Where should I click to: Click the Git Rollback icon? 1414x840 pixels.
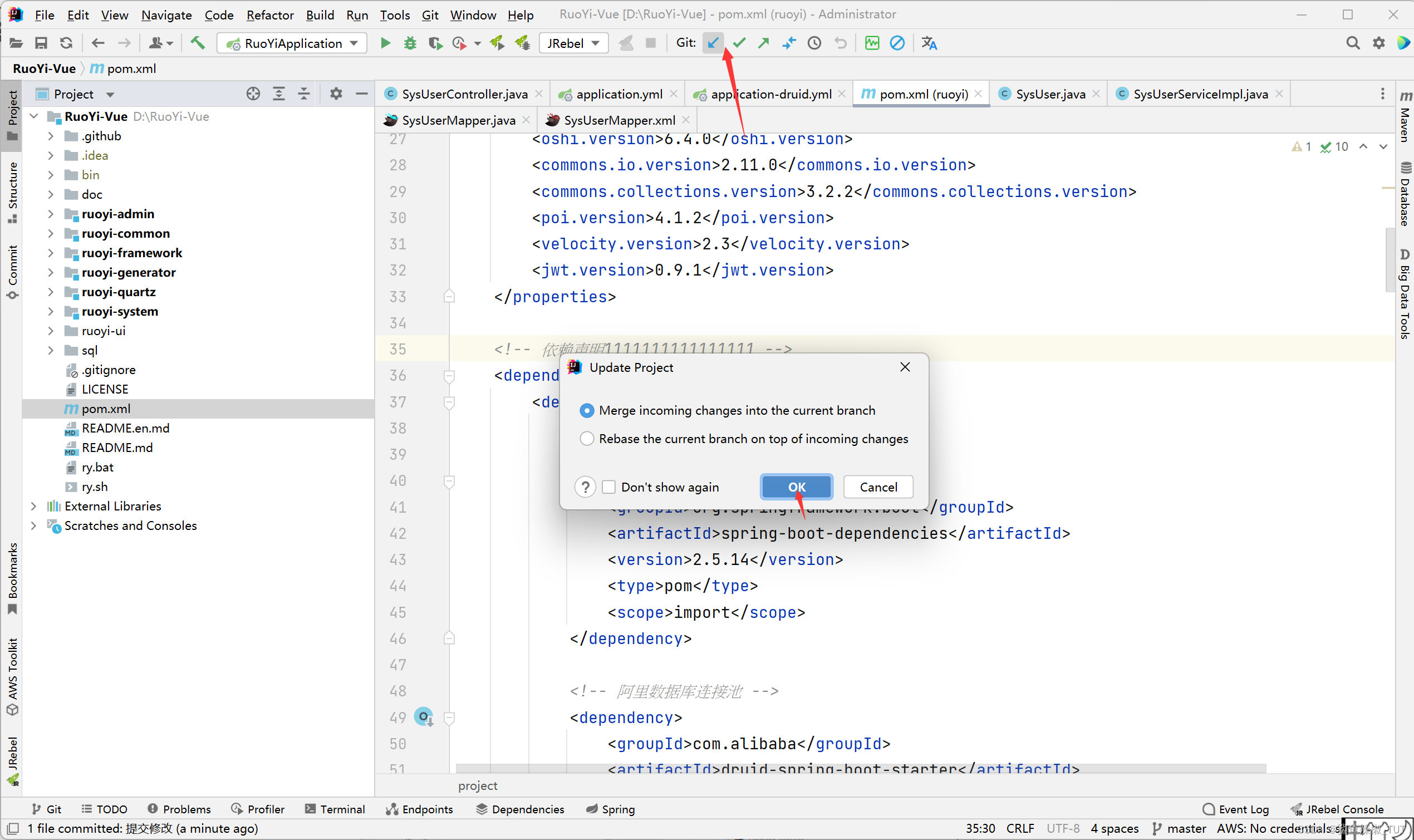click(840, 43)
